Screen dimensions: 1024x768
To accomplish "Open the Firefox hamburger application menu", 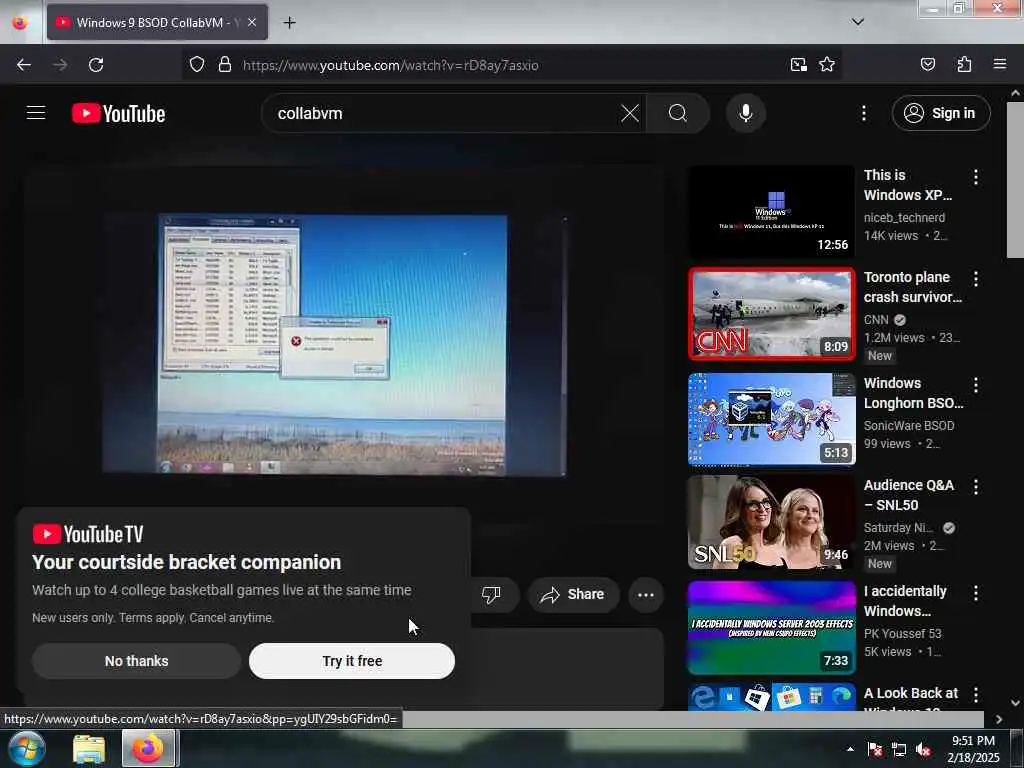I will [999, 64].
